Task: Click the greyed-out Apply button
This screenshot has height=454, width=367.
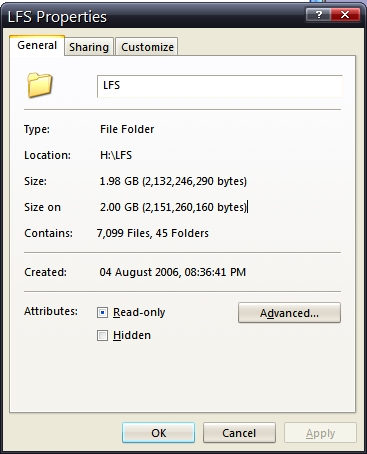Action: click(x=320, y=433)
